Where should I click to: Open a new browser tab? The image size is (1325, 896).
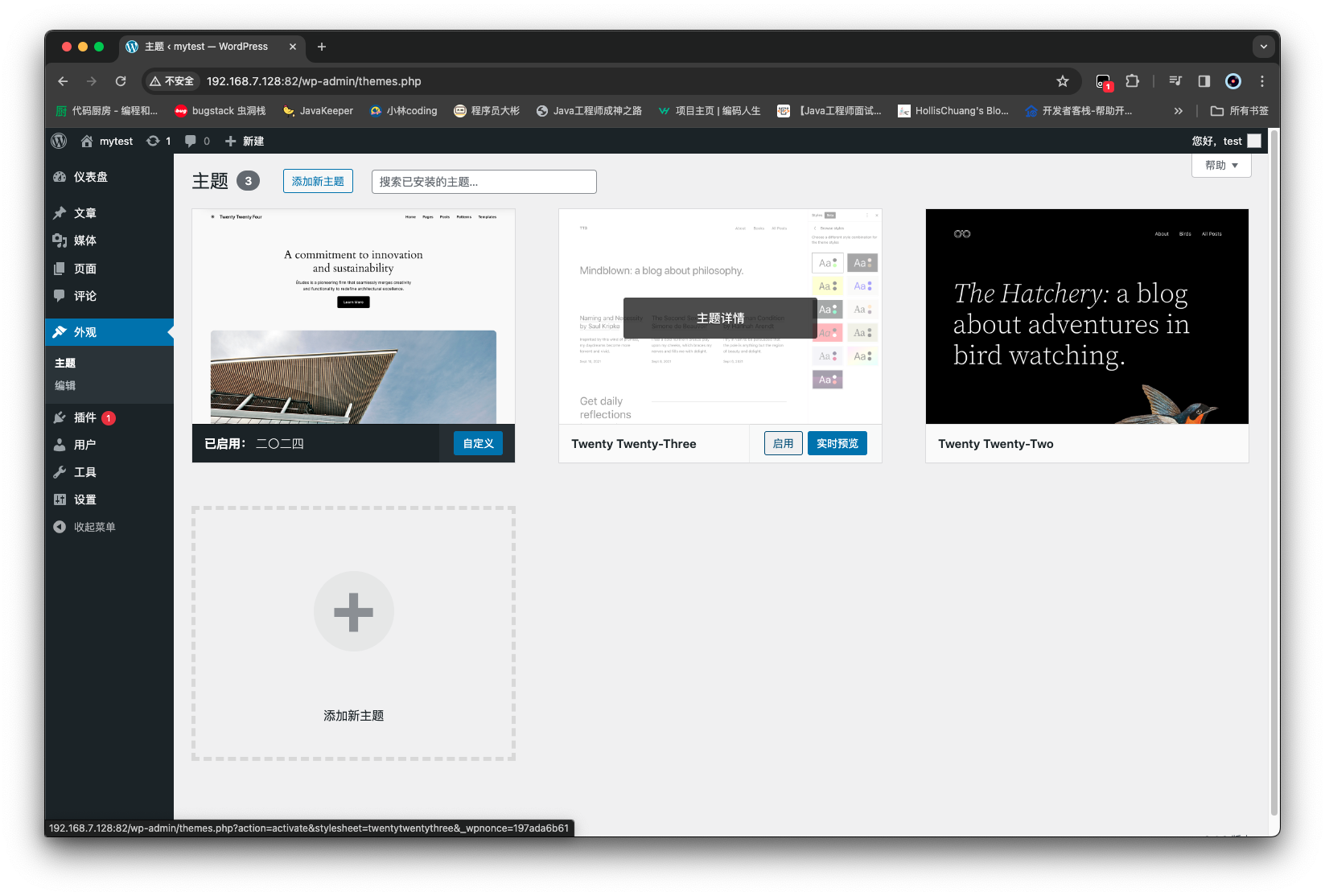tap(322, 47)
